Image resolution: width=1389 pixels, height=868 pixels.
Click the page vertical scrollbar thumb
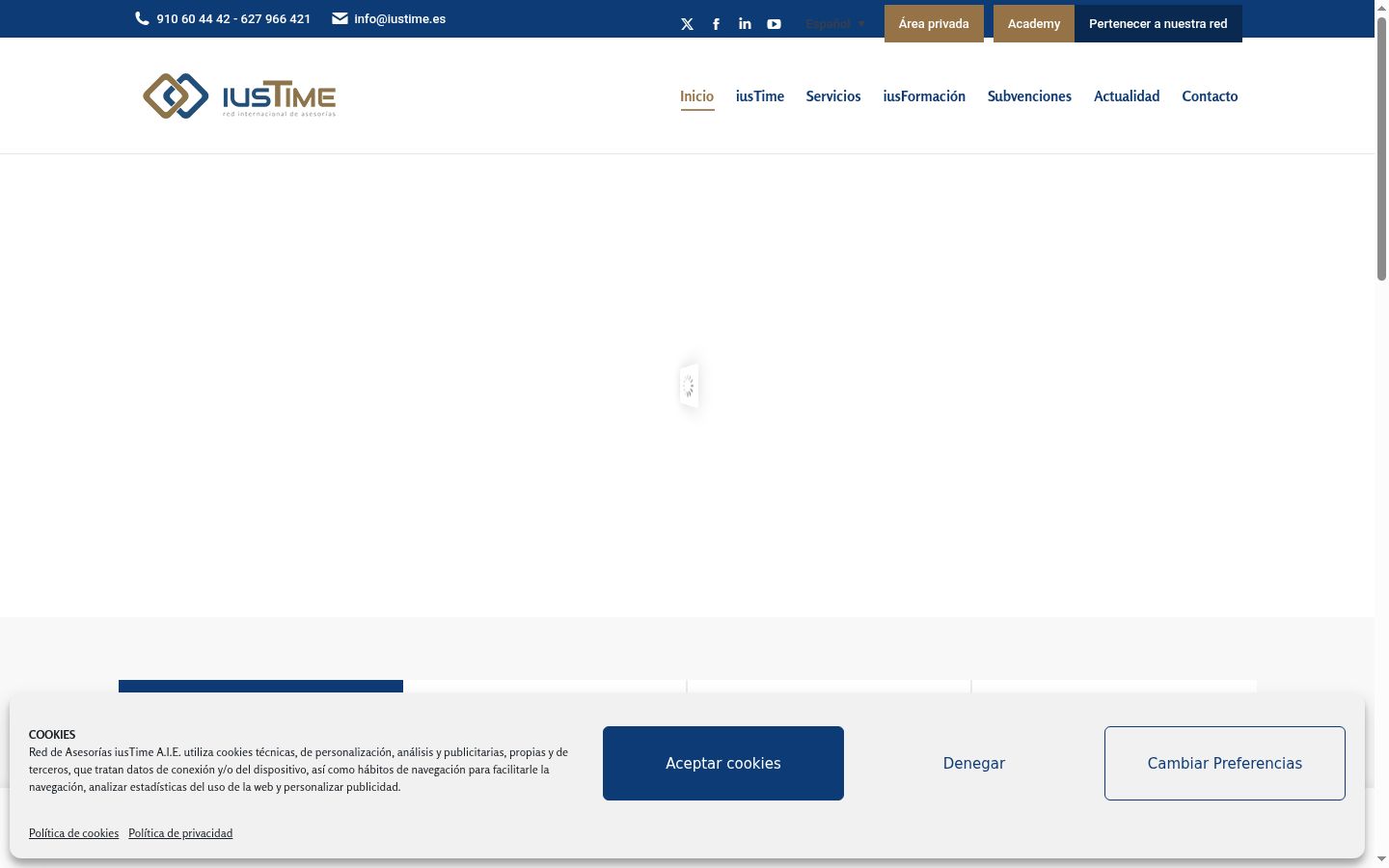1381,149
